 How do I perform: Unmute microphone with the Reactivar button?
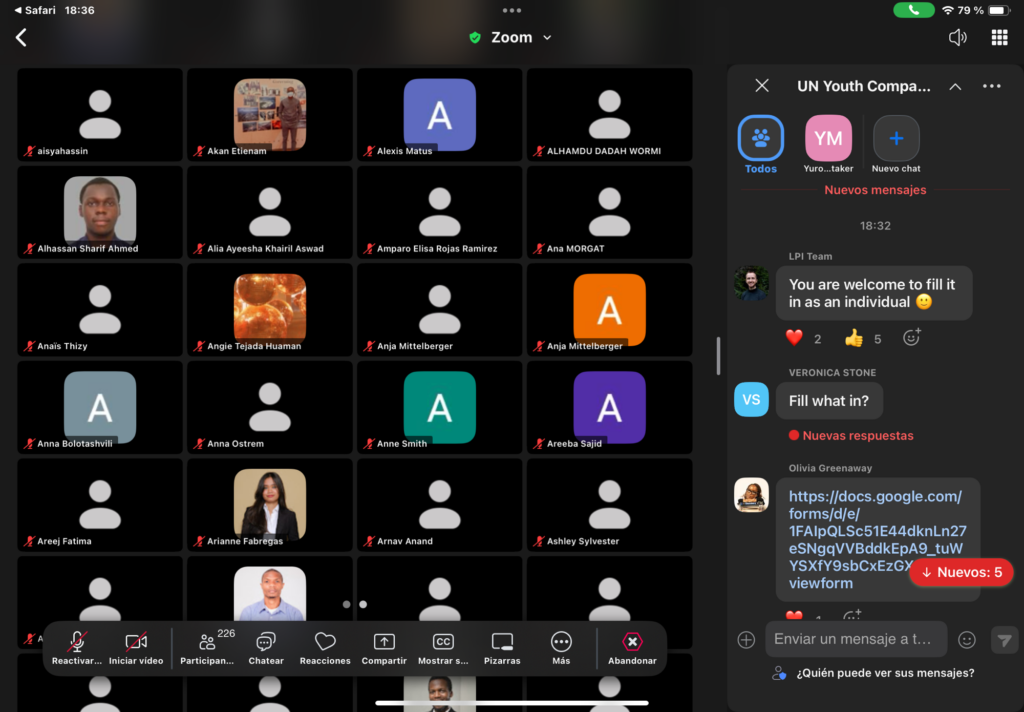77,647
